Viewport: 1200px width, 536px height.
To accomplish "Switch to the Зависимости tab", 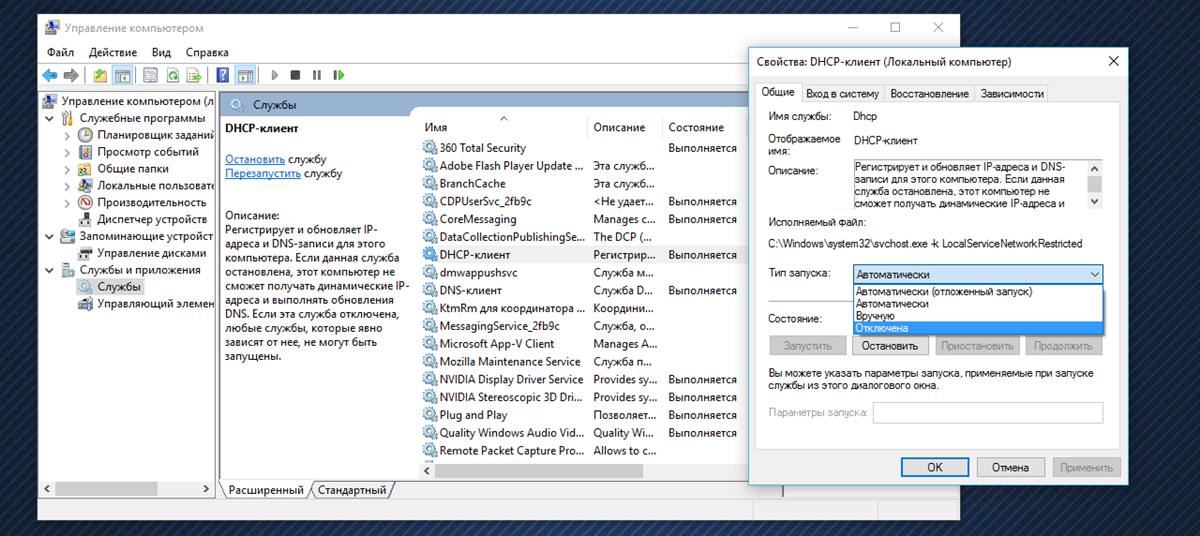I will 1012,93.
